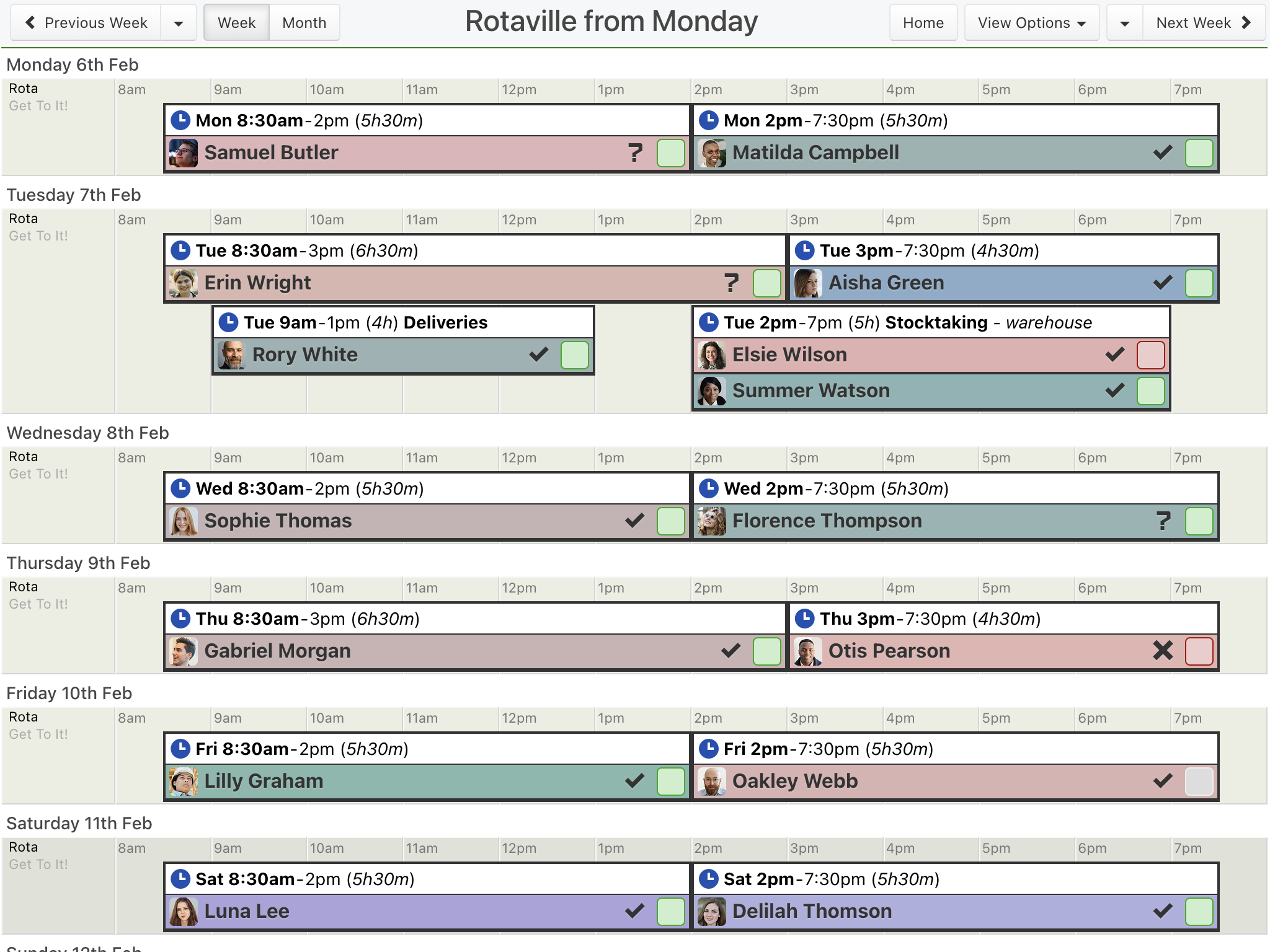1270x952 pixels.
Task: Expand the dropdown arrow beside Previous Week
Action: click(x=179, y=23)
